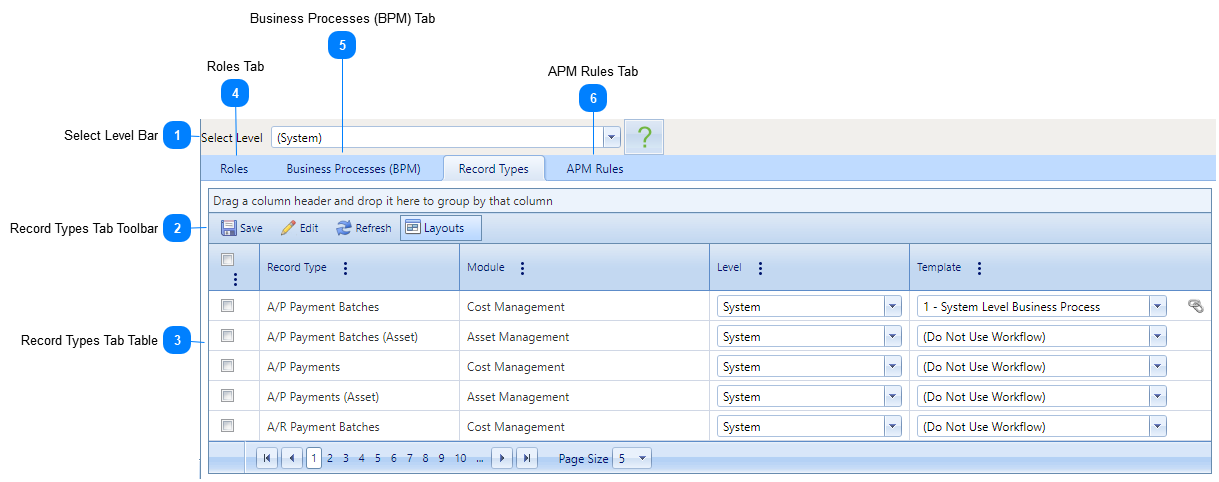The width and height of the screenshot is (1219, 482).
Task: Open Level dropdown for A/R Payment Batches
Action: click(x=892, y=427)
